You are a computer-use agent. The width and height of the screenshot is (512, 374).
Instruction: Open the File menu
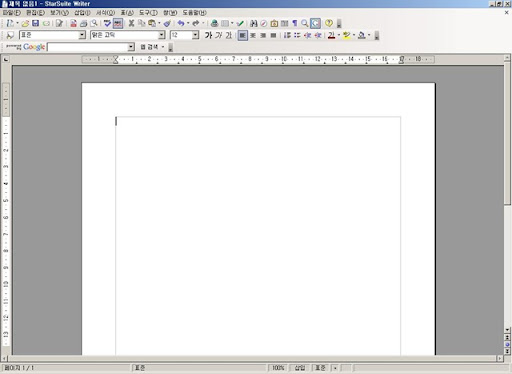pyautogui.click(x=12, y=13)
